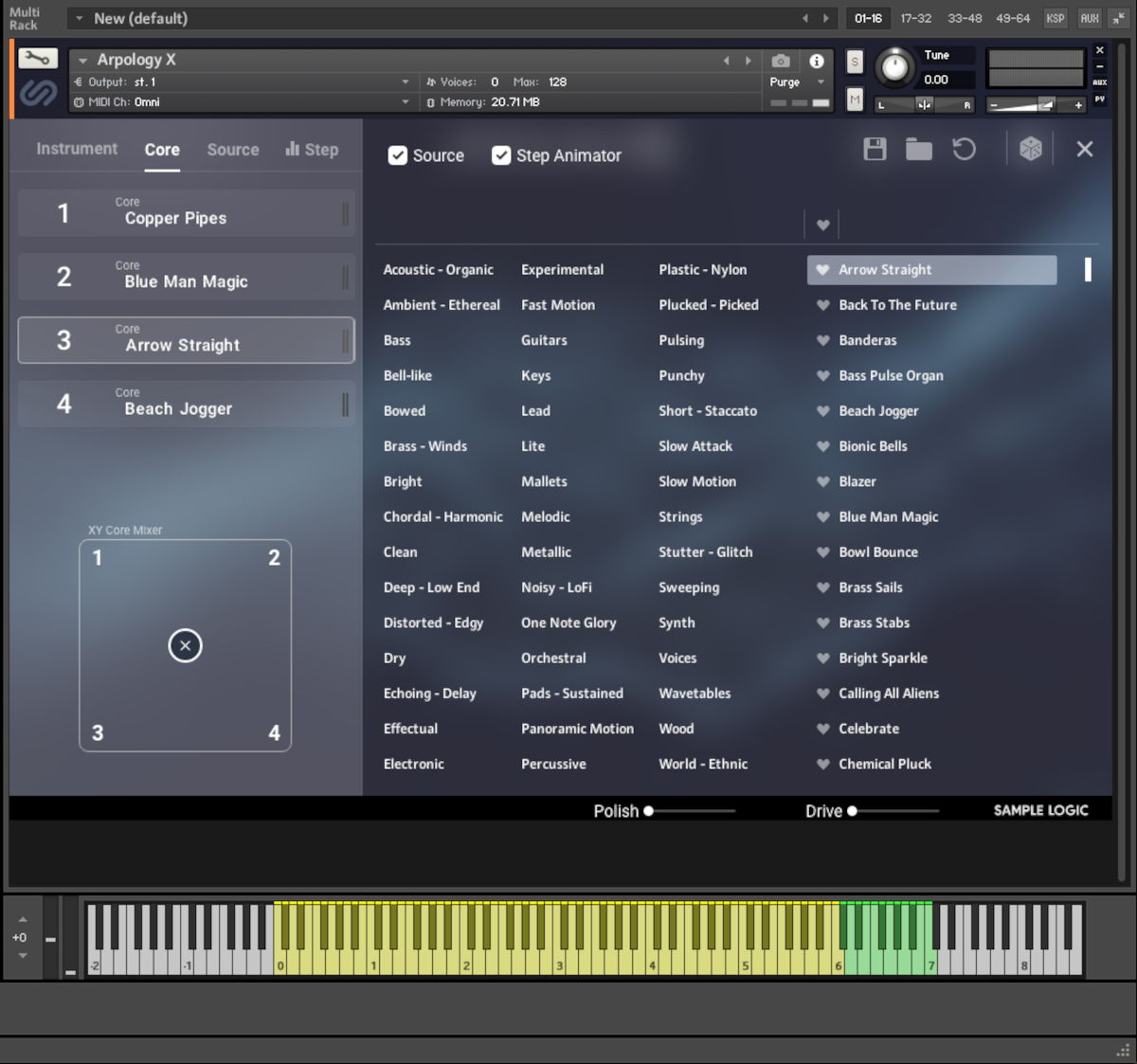Screen dimensions: 1137x1064
Task: Click the previous instrument arrow
Action: pyautogui.click(x=727, y=61)
